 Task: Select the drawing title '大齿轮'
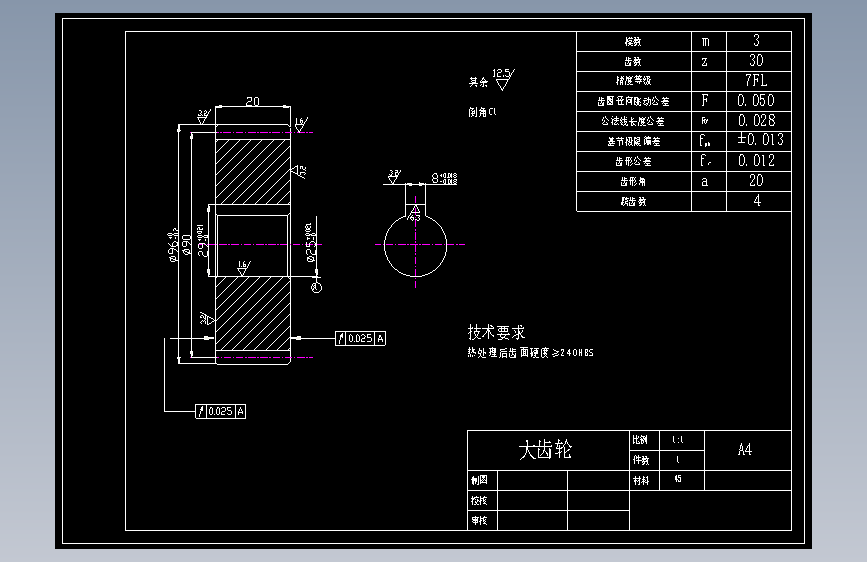[545, 450]
